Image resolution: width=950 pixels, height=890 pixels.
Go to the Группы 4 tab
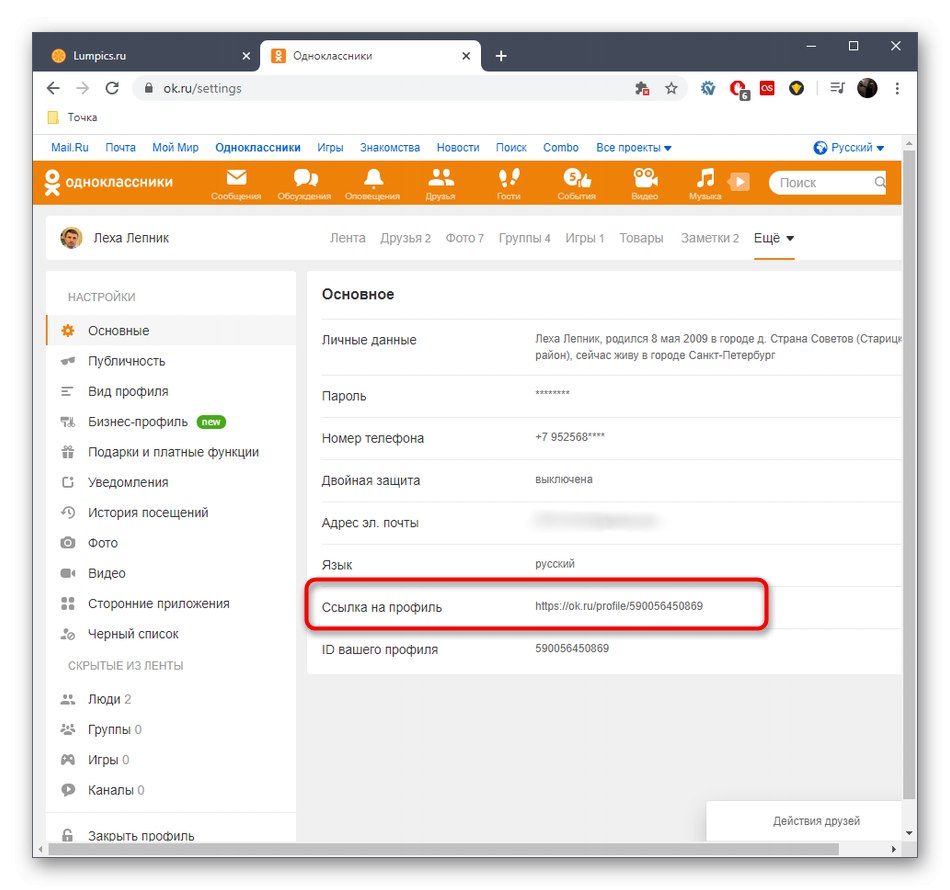pyautogui.click(x=524, y=238)
